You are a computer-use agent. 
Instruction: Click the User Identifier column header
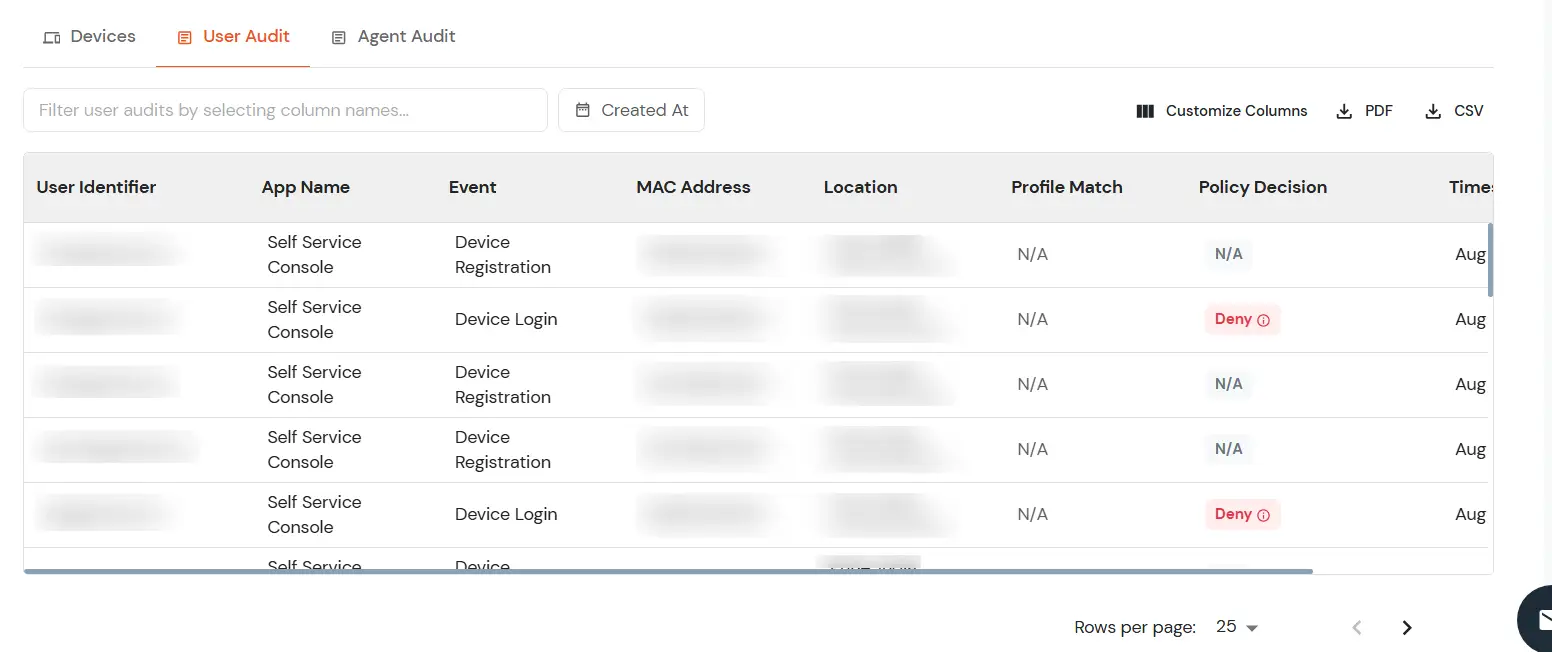[96, 187]
